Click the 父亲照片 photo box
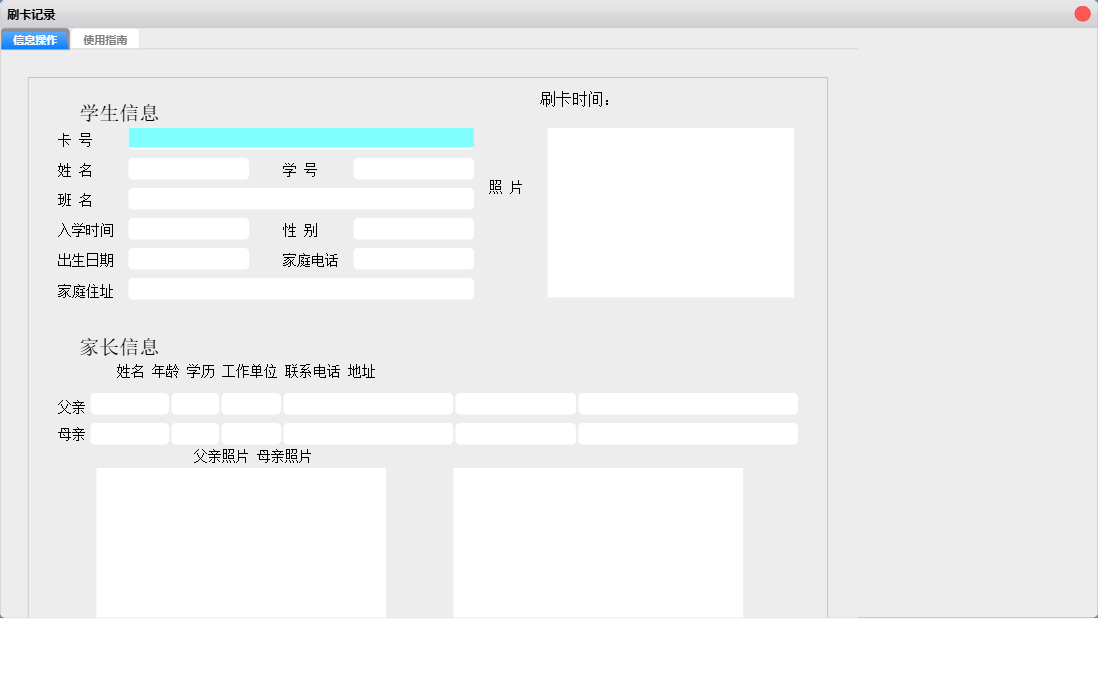This screenshot has width=1098, height=687. 241,543
